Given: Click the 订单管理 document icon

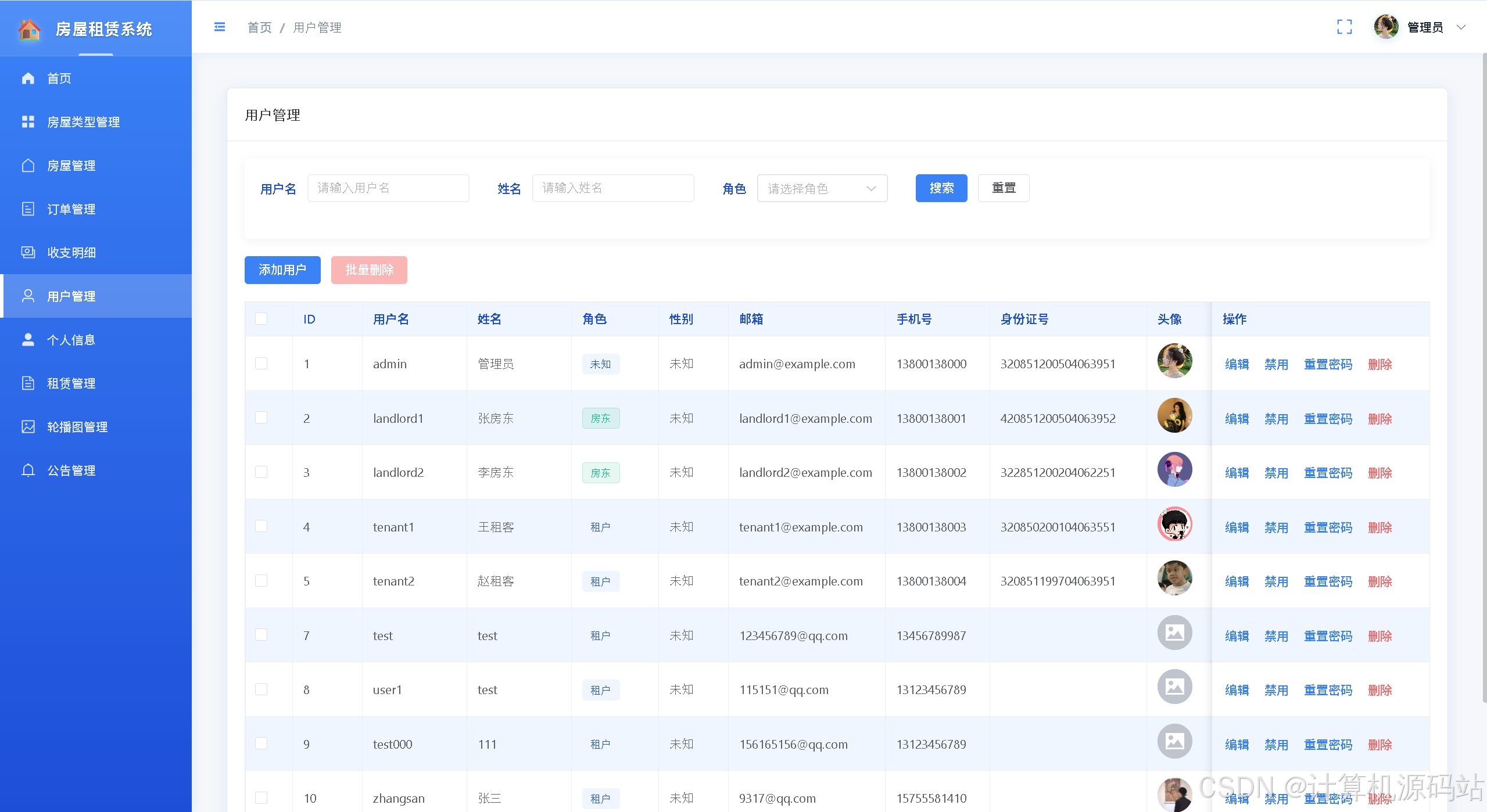Looking at the screenshot, I should click(28, 209).
